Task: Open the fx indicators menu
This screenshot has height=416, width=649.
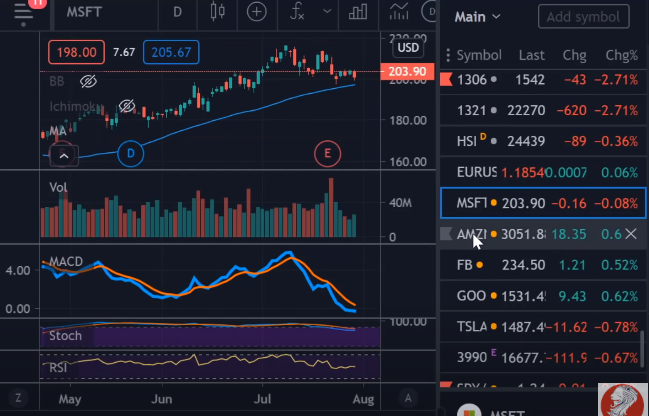Action: click(x=297, y=12)
